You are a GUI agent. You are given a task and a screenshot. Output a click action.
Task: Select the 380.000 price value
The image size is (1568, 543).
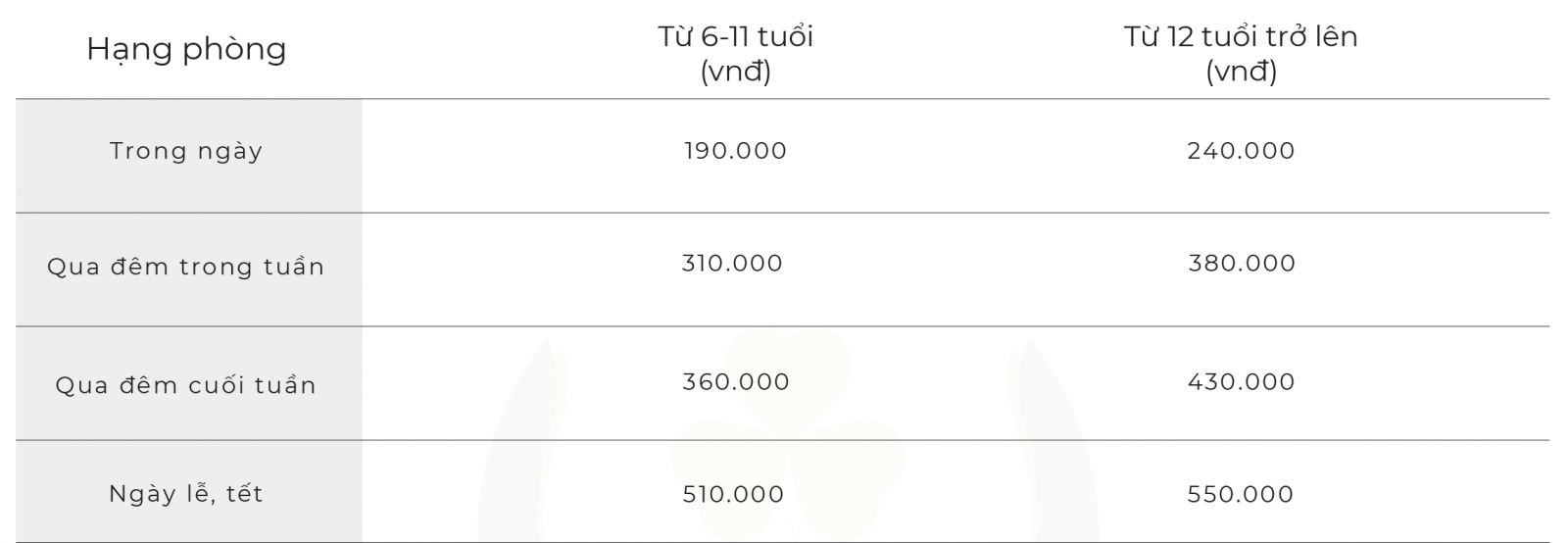[x=1242, y=264]
